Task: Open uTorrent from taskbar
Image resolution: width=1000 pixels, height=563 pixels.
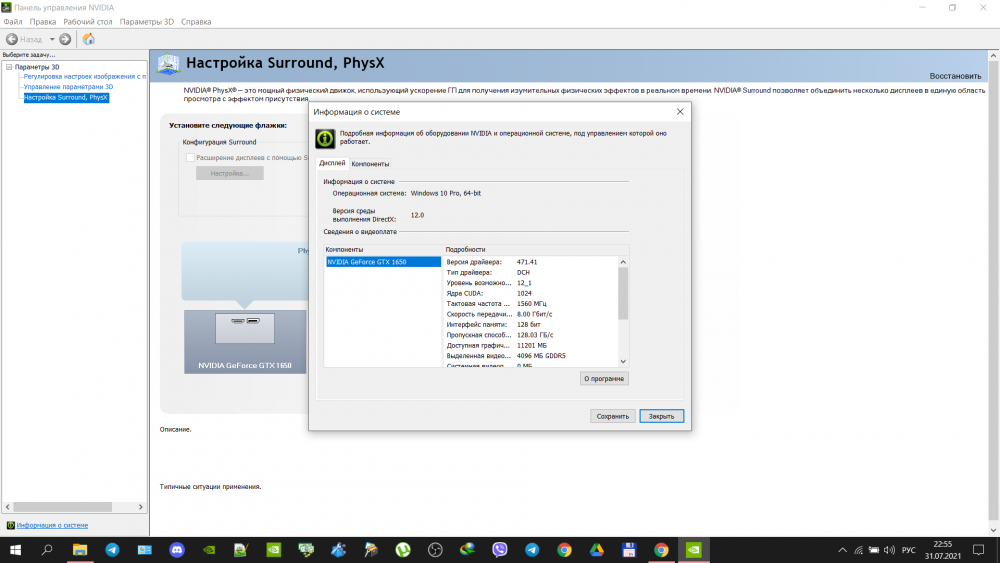Action: tap(402, 550)
